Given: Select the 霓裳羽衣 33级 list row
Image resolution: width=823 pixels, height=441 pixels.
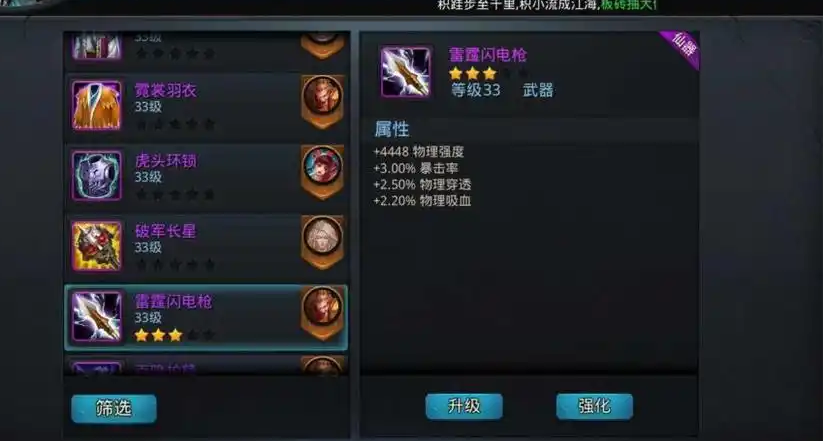Looking at the screenshot, I should [206, 106].
